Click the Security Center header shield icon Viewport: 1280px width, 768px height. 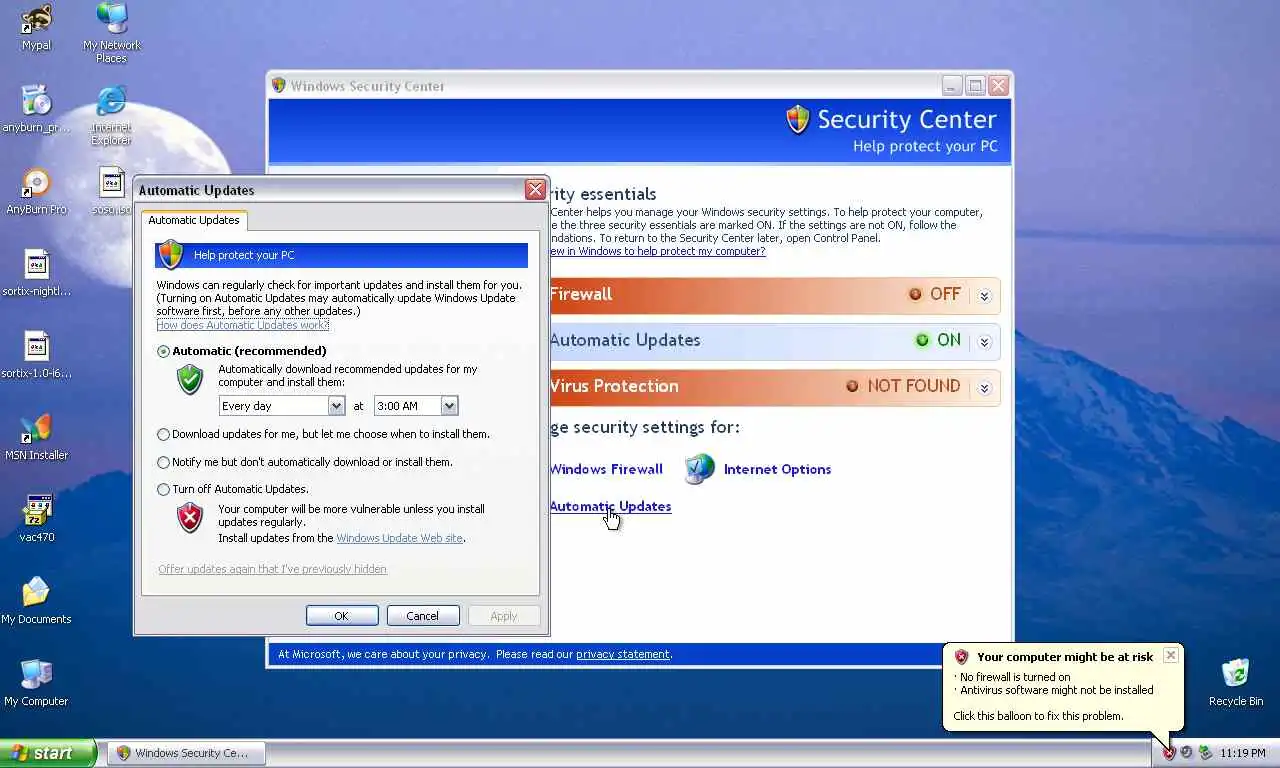click(797, 120)
